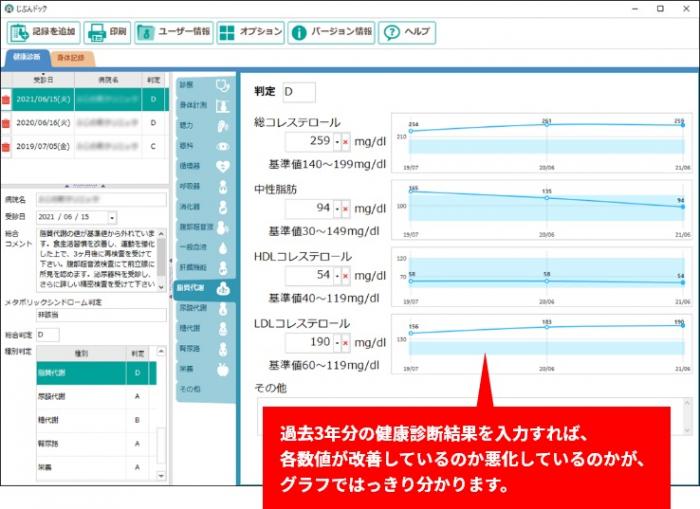This screenshot has height=509, width=700.
Task: Clear the 中性脂肪 value with red x
Action: coord(346,208)
